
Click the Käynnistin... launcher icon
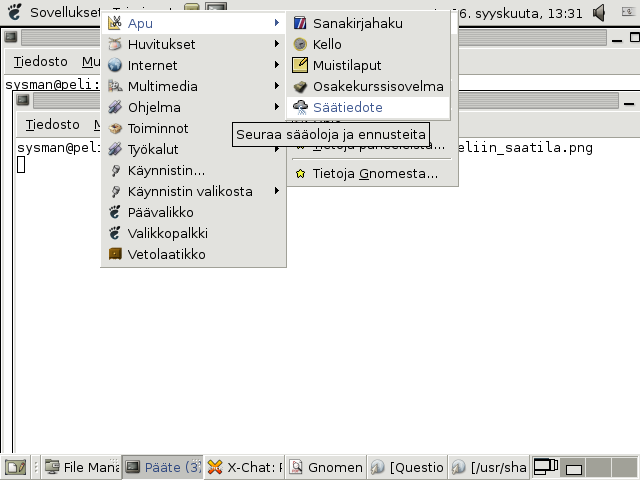point(115,170)
